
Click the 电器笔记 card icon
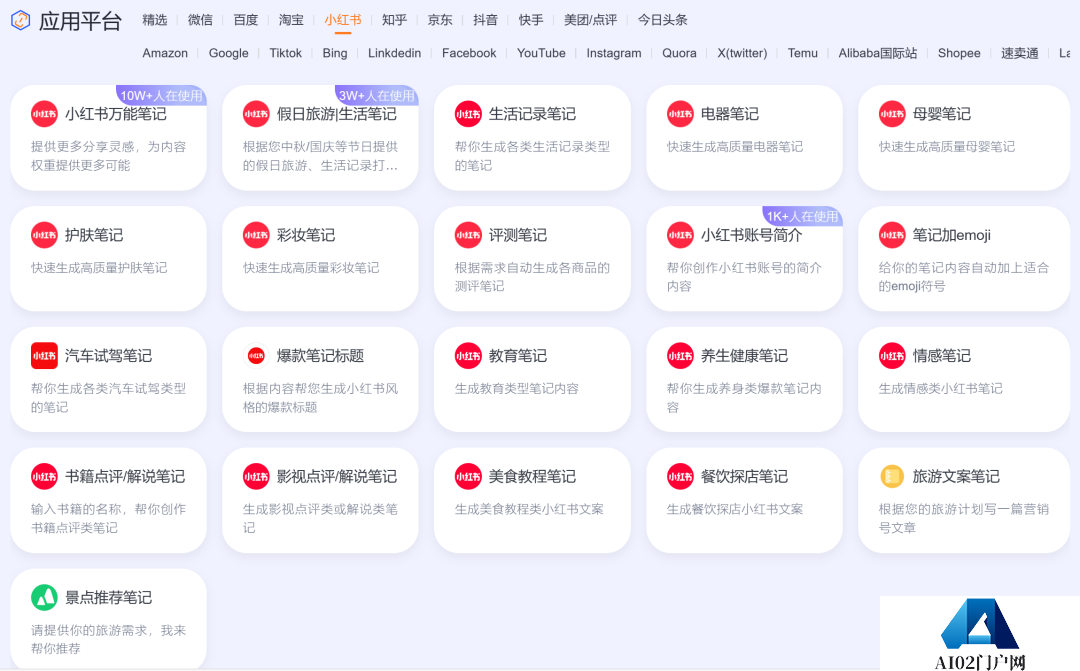(681, 114)
